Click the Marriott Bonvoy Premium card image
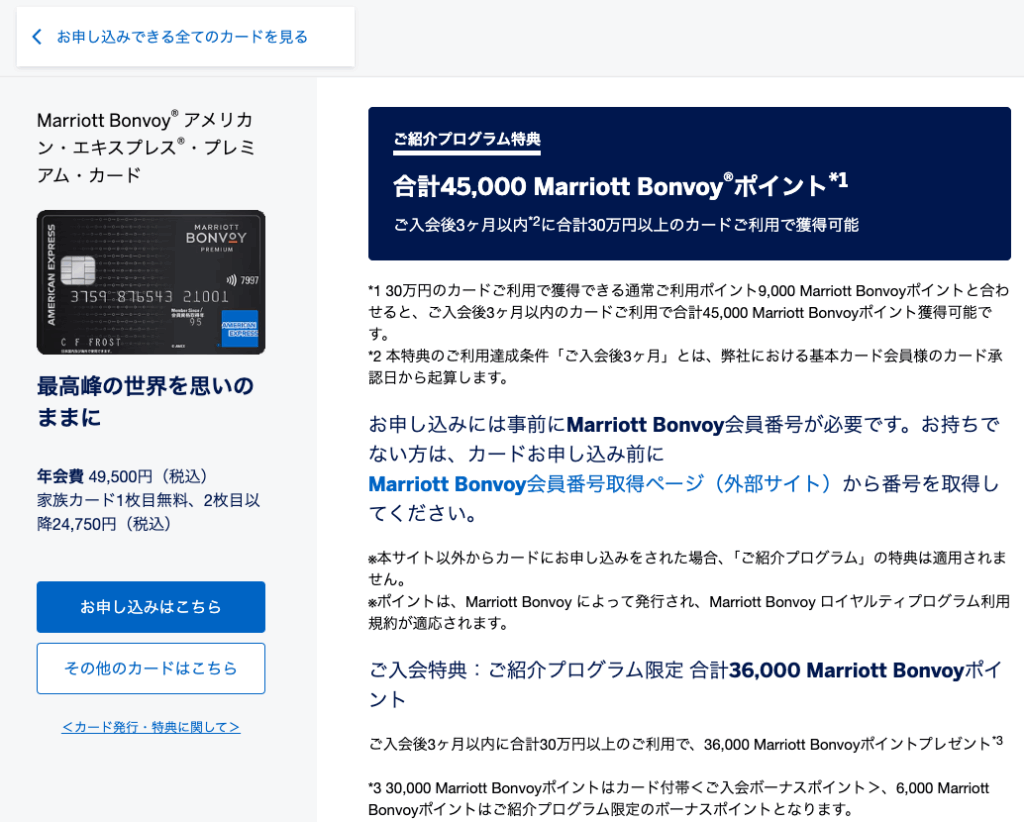This screenshot has width=1024, height=822. (151, 282)
